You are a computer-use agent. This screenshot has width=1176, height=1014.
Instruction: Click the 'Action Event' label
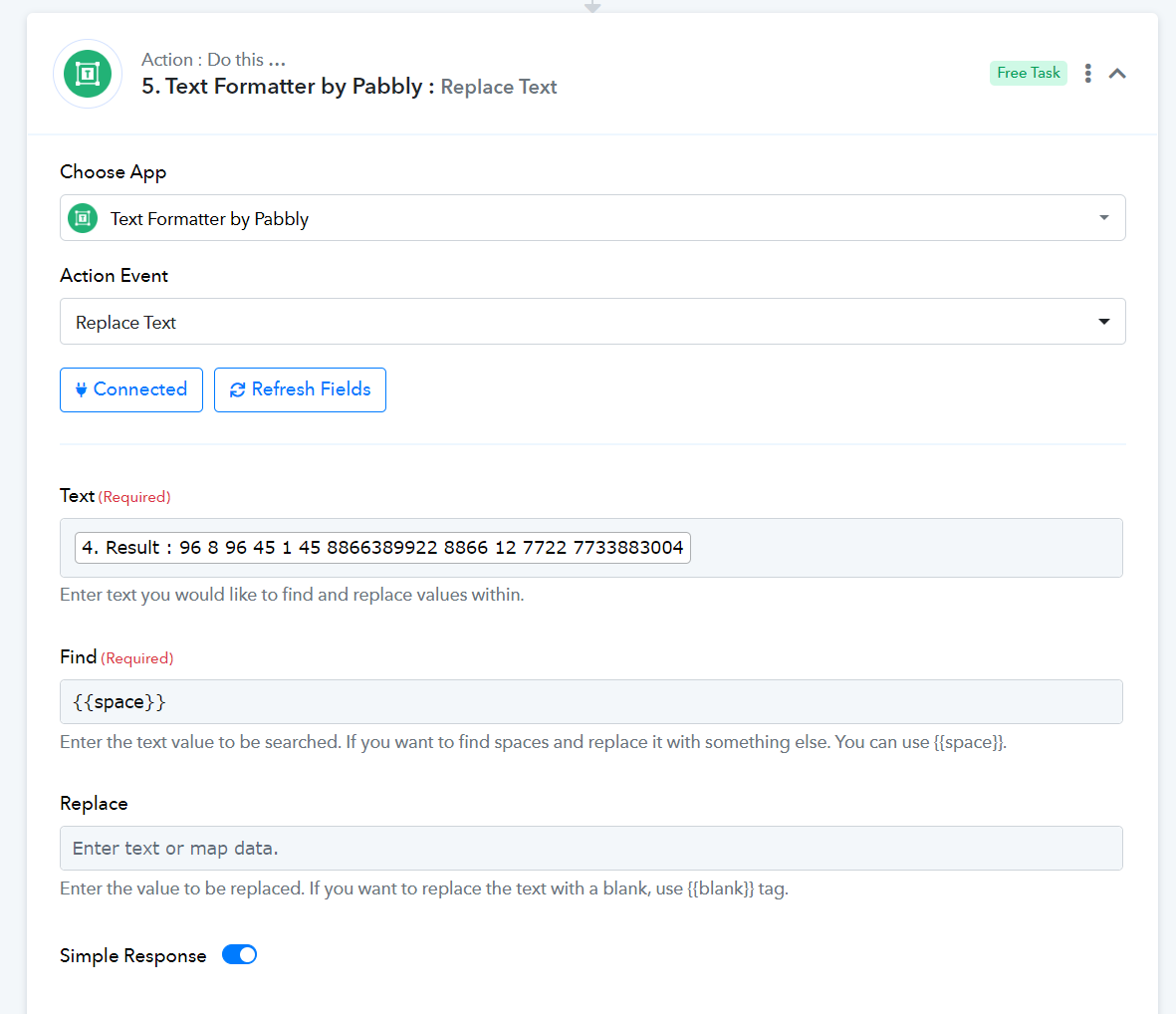[x=114, y=275]
